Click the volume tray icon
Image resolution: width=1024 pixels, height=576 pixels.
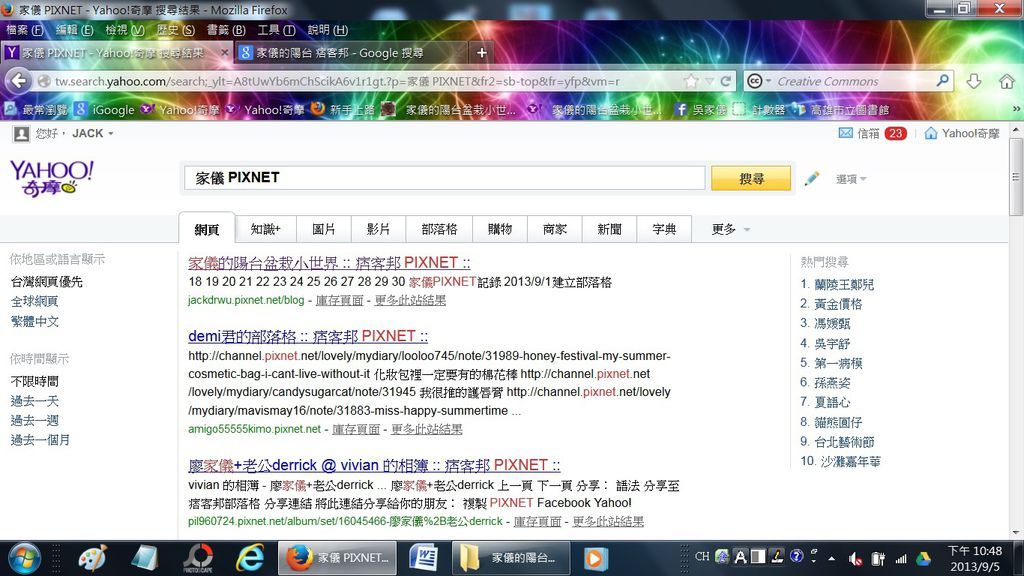click(855, 558)
